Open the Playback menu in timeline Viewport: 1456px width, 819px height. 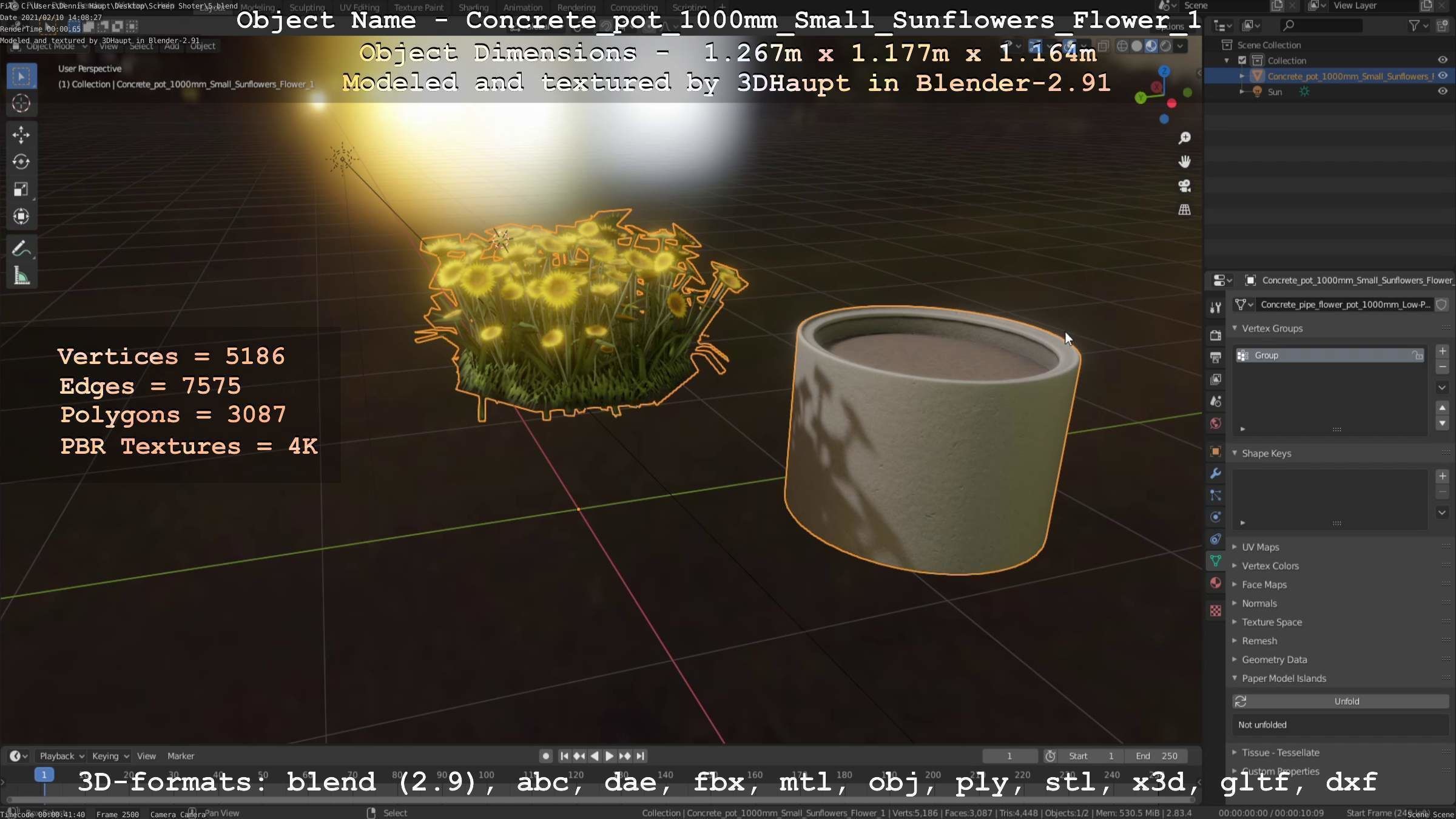click(x=61, y=756)
